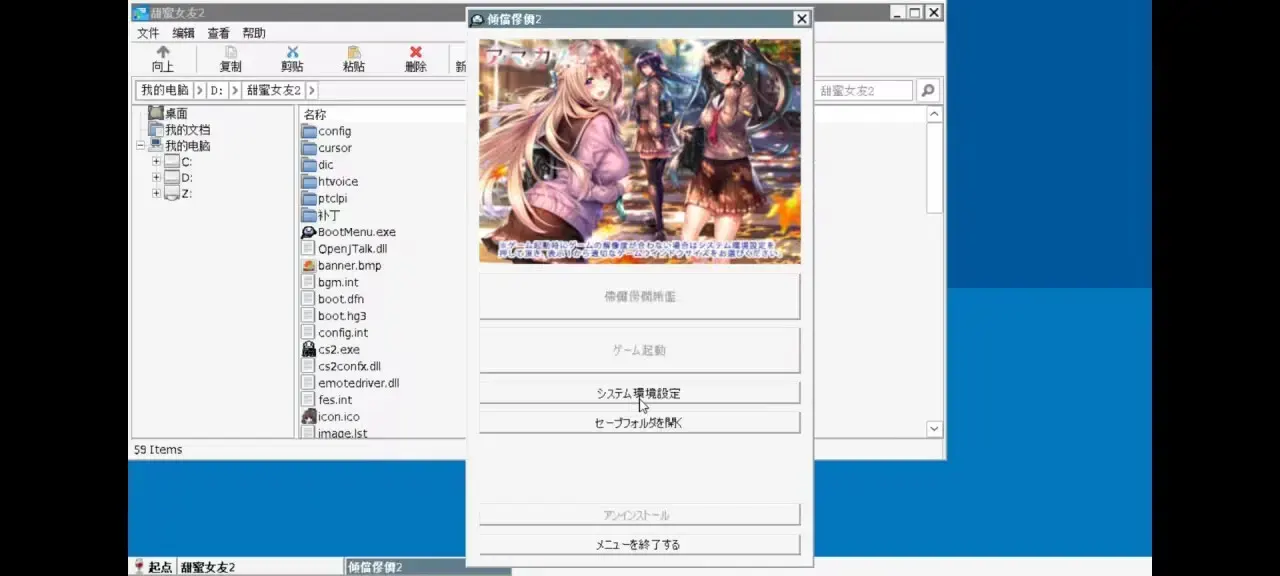Select the config.int file name
The width and height of the screenshot is (1280, 576).
[343, 333]
